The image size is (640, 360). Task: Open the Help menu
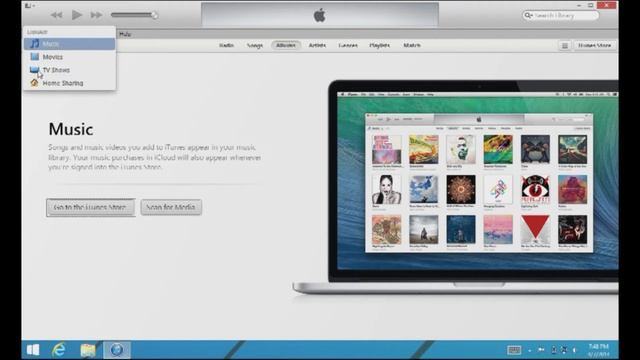click(125, 34)
